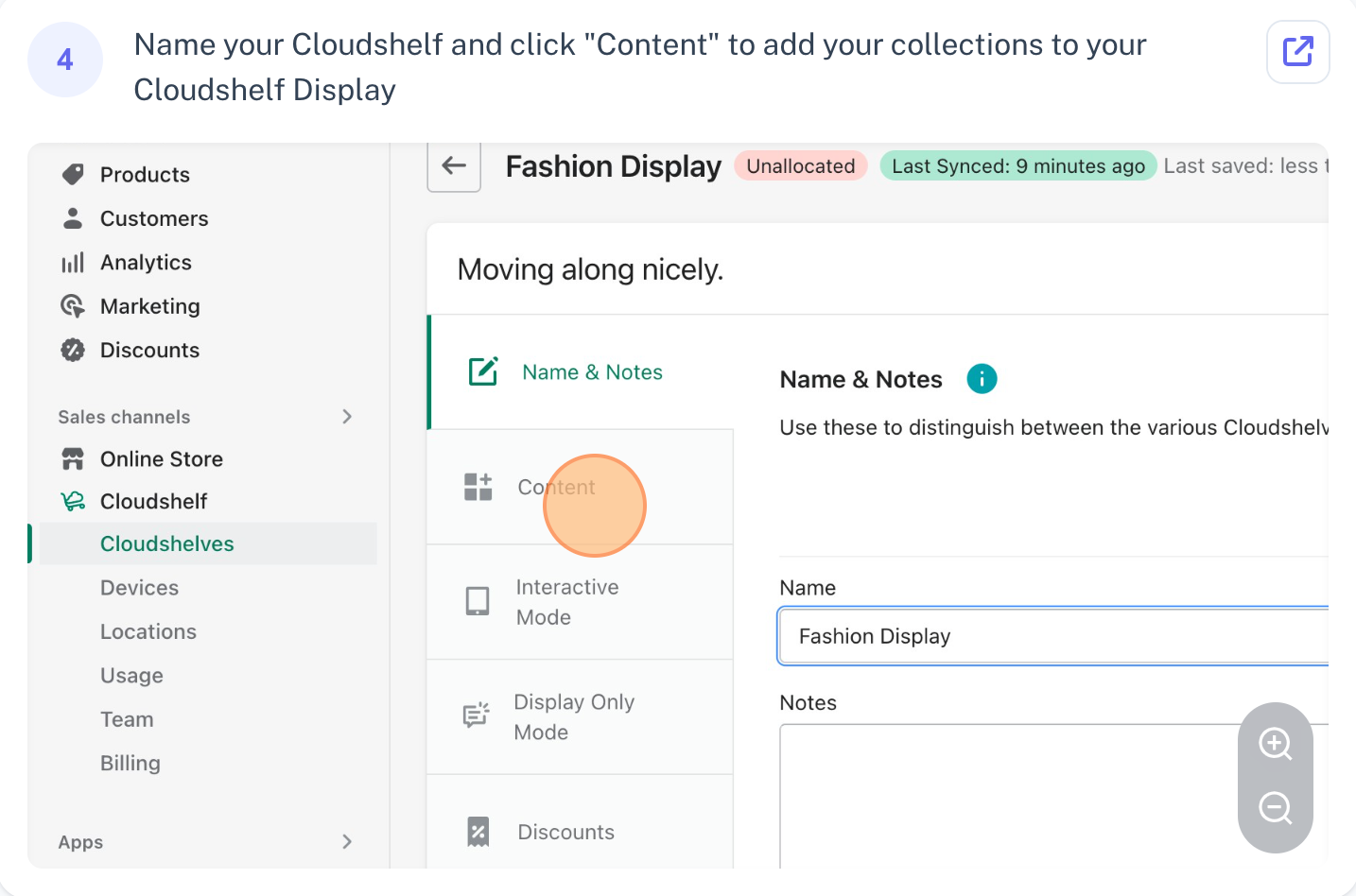Expand the Apps section chevron

click(347, 841)
